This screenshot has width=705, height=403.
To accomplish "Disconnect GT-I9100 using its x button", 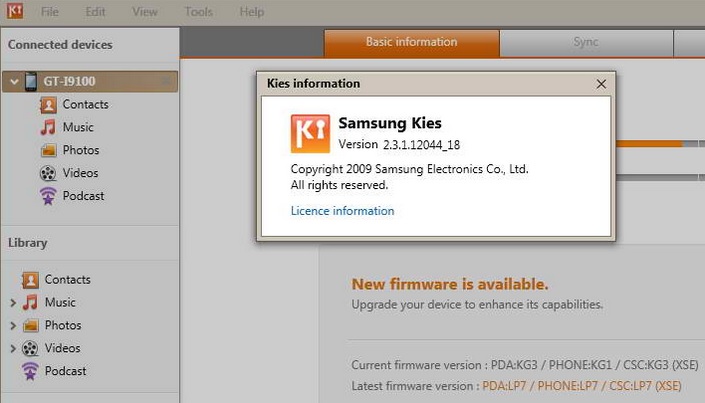I will [165, 81].
